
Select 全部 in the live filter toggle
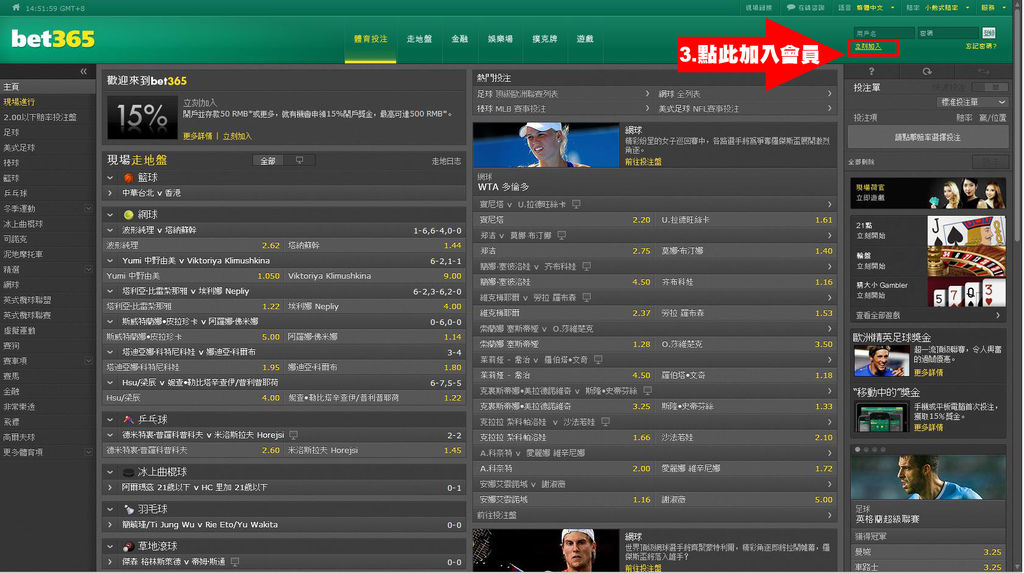tap(268, 161)
